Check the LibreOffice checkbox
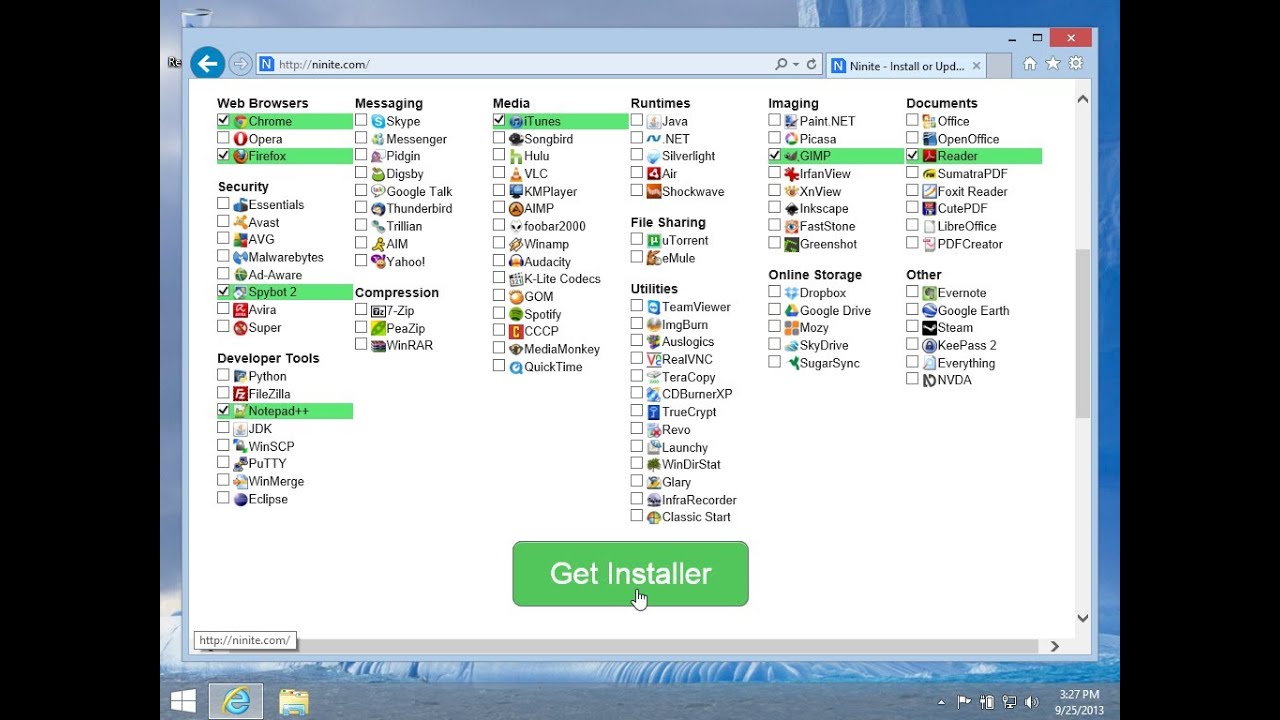The width and height of the screenshot is (1280, 720). (912, 225)
